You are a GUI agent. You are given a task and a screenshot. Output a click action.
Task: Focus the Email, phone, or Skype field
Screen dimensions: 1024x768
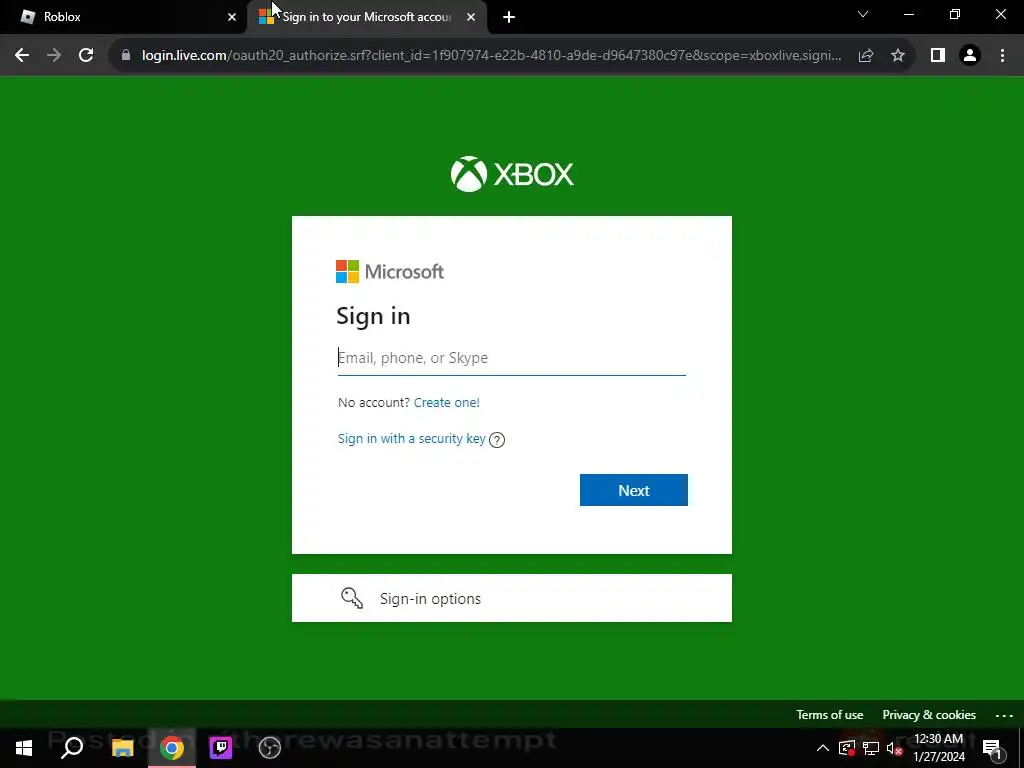(511, 358)
